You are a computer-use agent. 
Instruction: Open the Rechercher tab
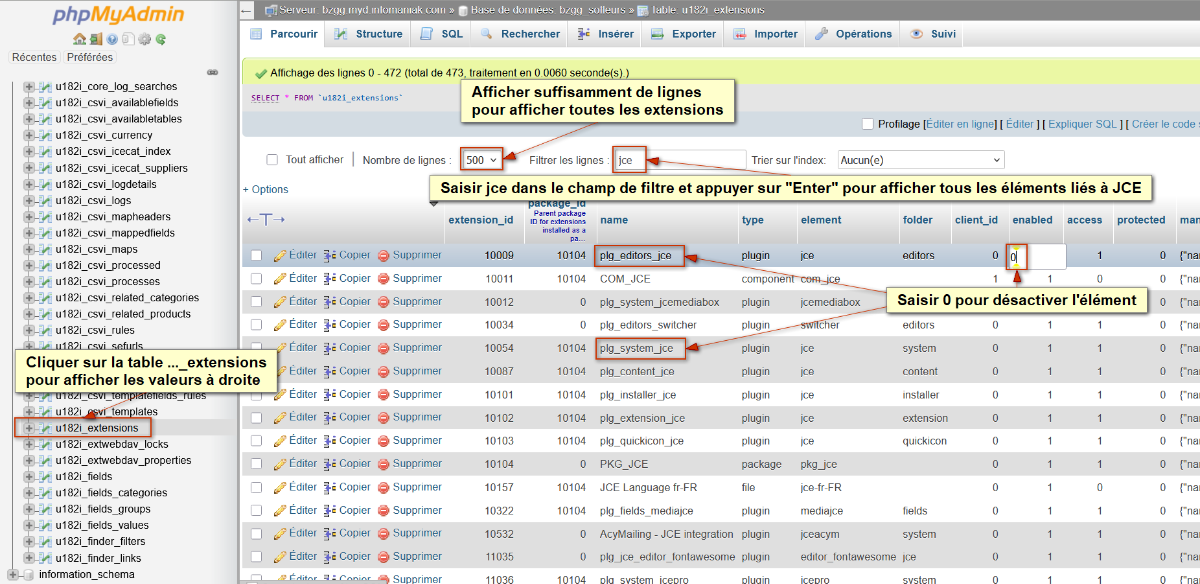pyautogui.click(x=519, y=34)
